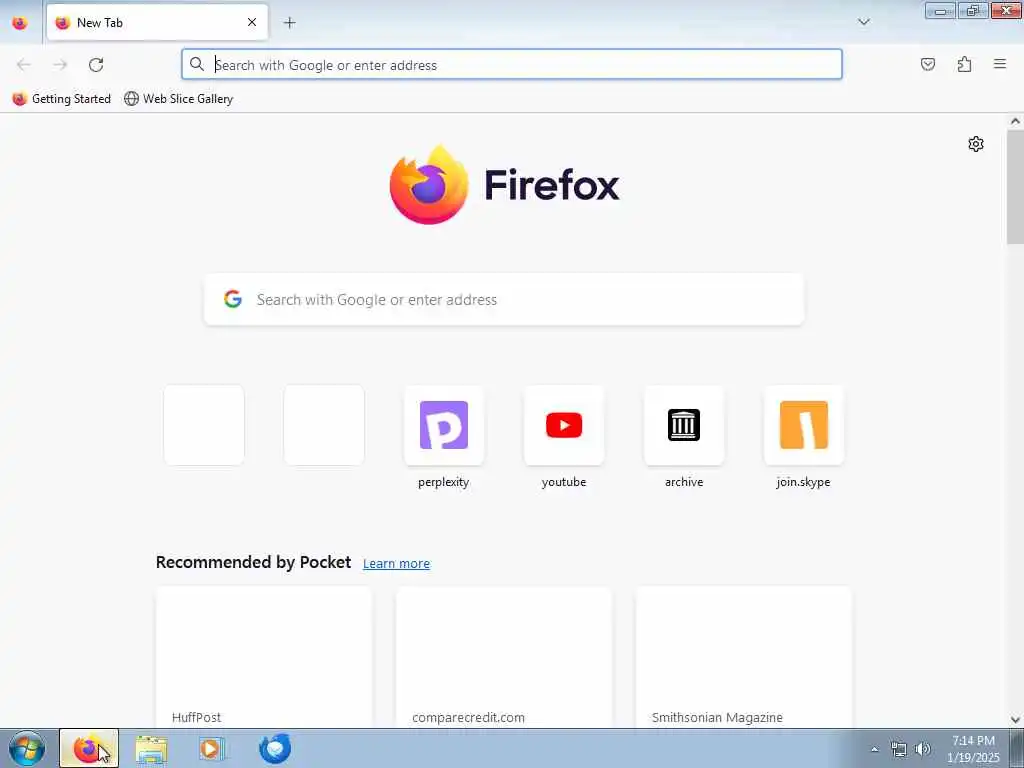Click the scrollbar down arrow

pos(1015,720)
